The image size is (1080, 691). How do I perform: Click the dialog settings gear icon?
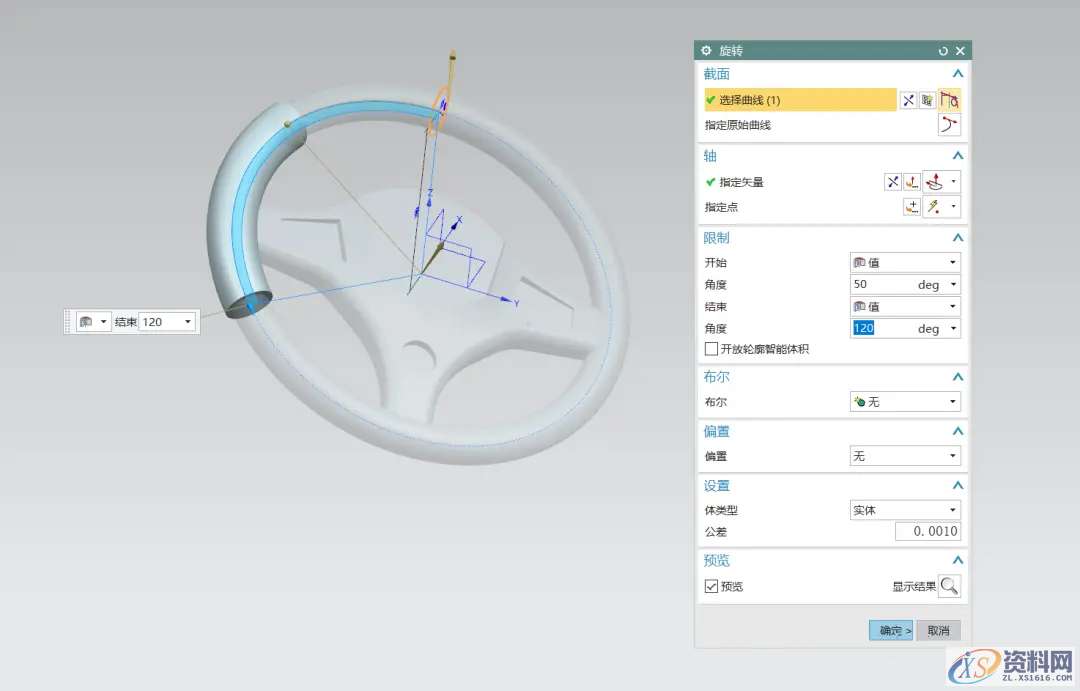(x=706, y=51)
